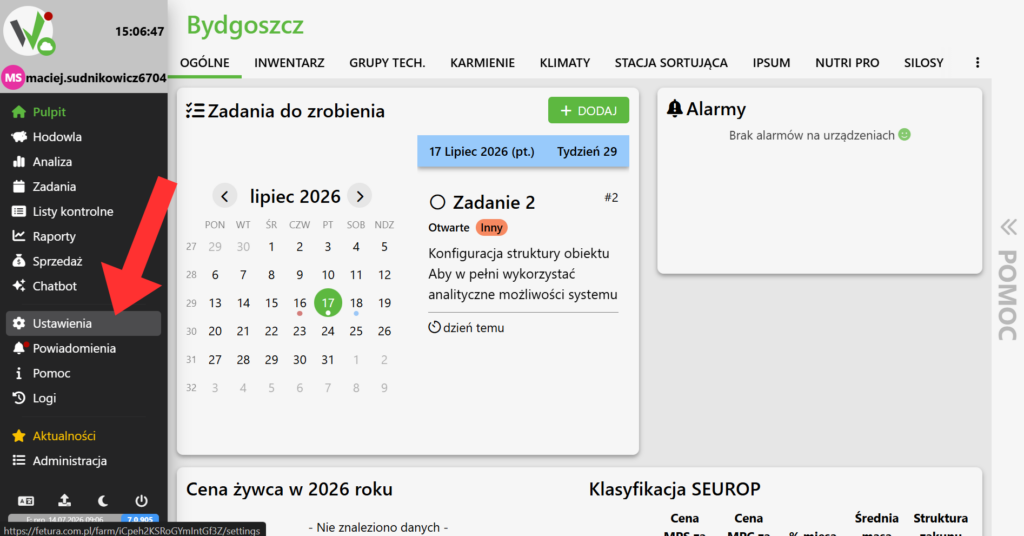The width and height of the screenshot is (1024, 536).
Task: Expand the POMOC side panel
Action: tap(1008, 281)
